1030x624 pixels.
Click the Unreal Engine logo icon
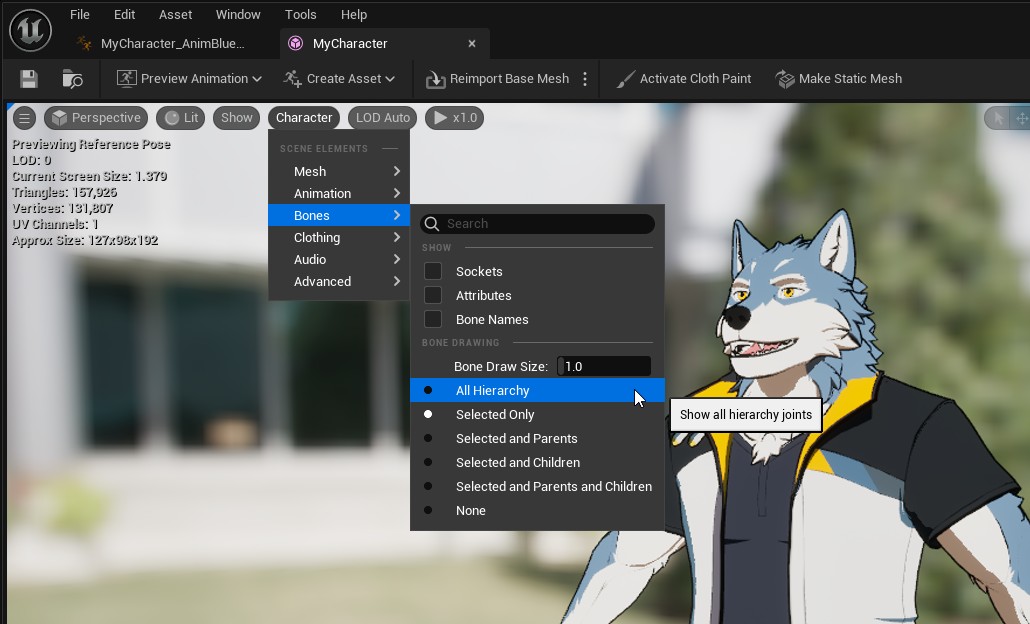click(30, 30)
